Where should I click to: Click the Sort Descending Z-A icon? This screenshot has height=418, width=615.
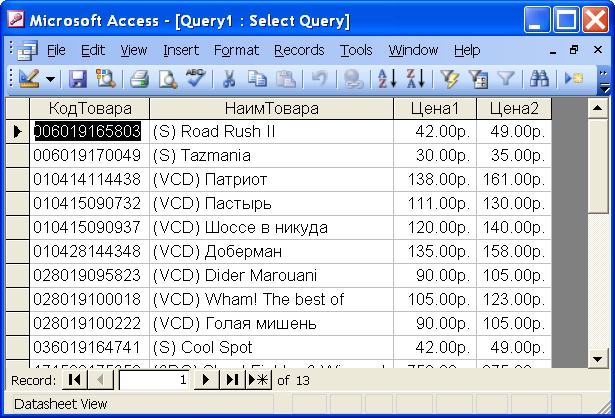click(415, 79)
